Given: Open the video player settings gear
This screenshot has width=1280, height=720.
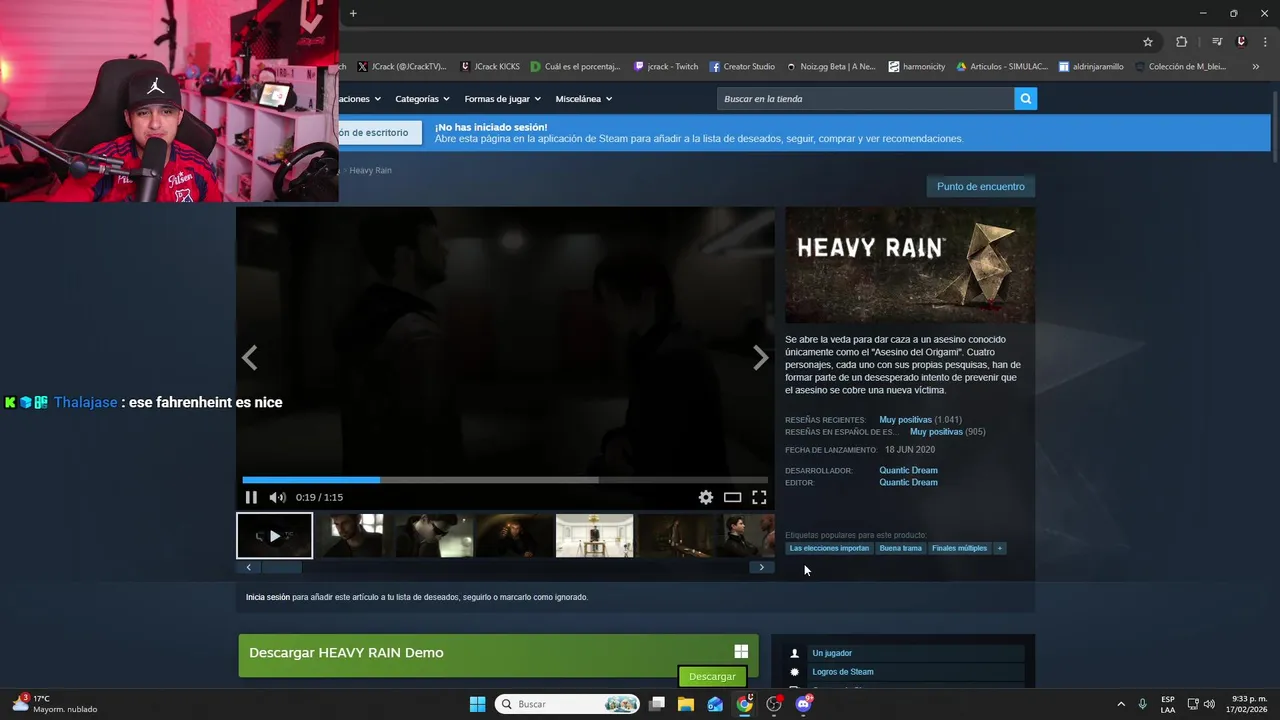Looking at the screenshot, I should [706, 497].
